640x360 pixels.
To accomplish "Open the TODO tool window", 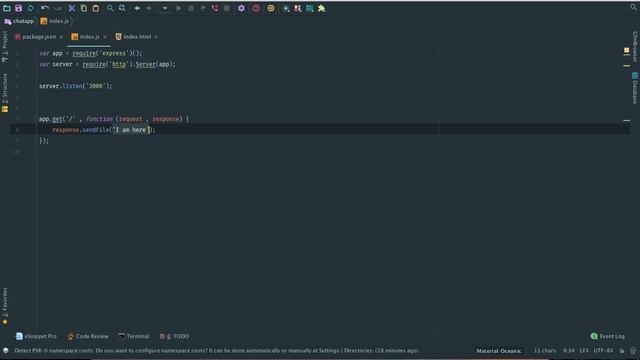I will click(x=174, y=336).
